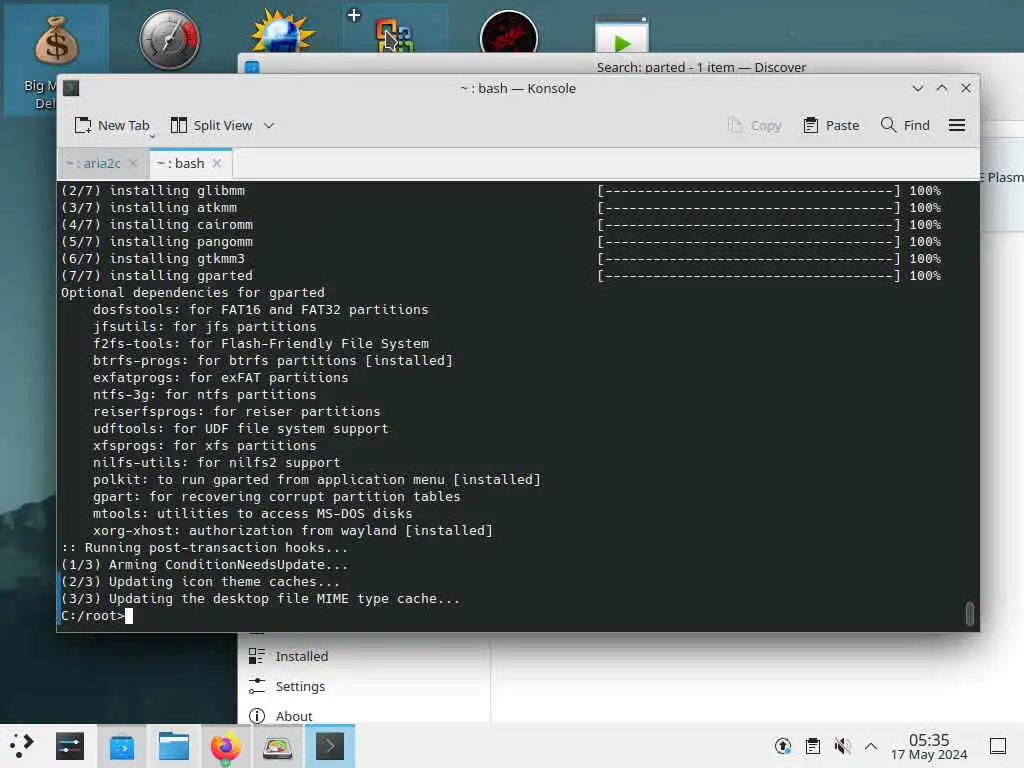The image size is (1024, 768).
Task: Click '(3/3) Updating the desktop file MIME' line
Action: pyautogui.click(x=261, y=598)
